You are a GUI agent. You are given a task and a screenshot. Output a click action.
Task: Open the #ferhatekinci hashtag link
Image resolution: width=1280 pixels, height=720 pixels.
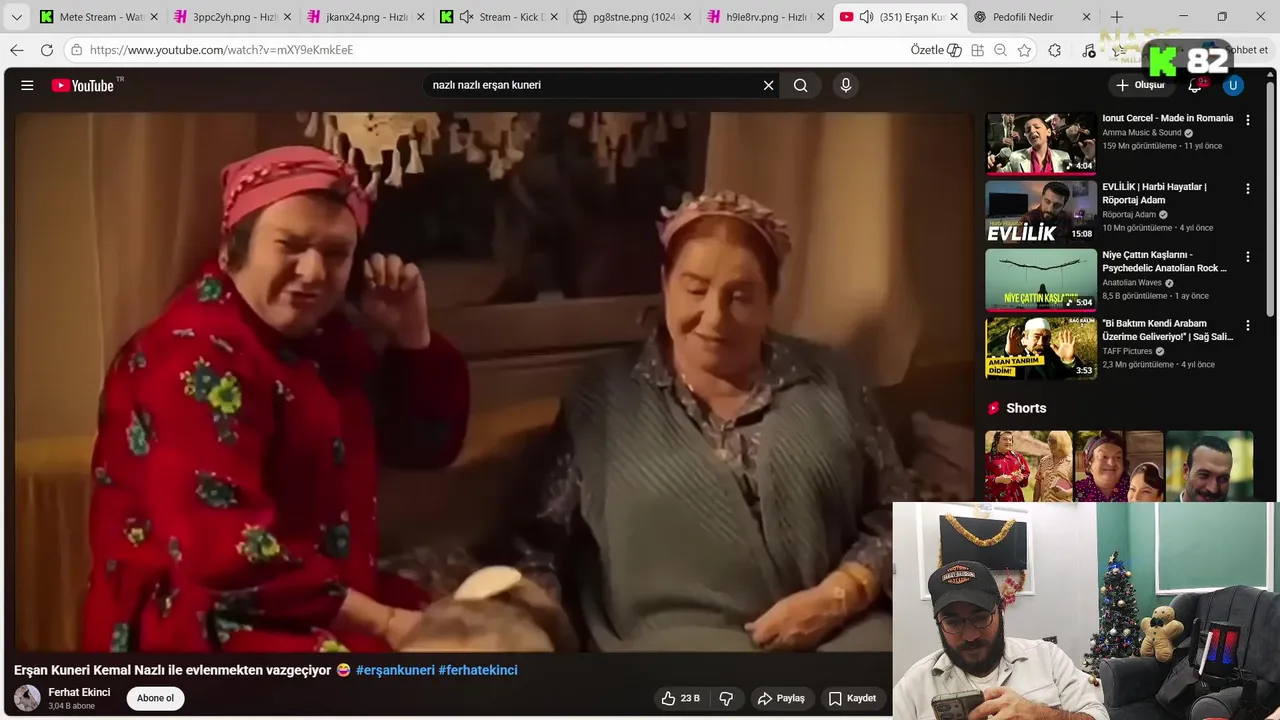[x=478, y=670]
